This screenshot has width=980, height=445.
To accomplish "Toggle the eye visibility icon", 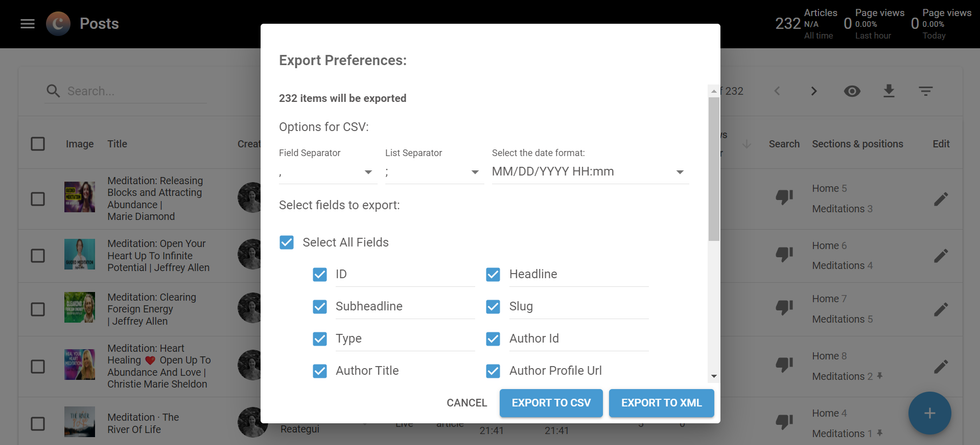I will (x=852, y=91).
